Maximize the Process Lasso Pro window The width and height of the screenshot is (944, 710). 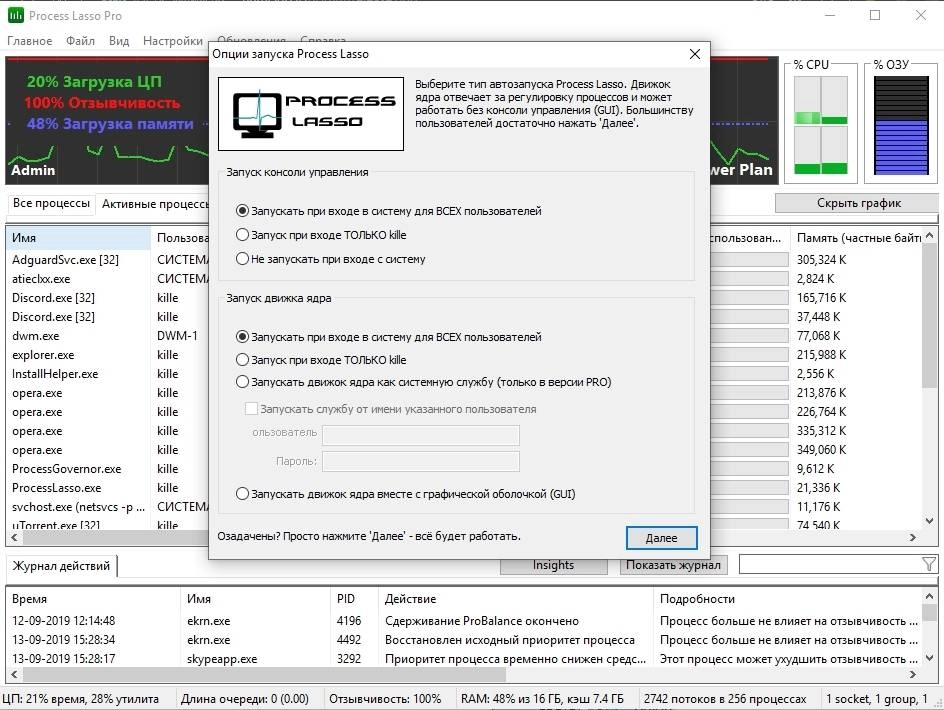click(x=875, y=15)
